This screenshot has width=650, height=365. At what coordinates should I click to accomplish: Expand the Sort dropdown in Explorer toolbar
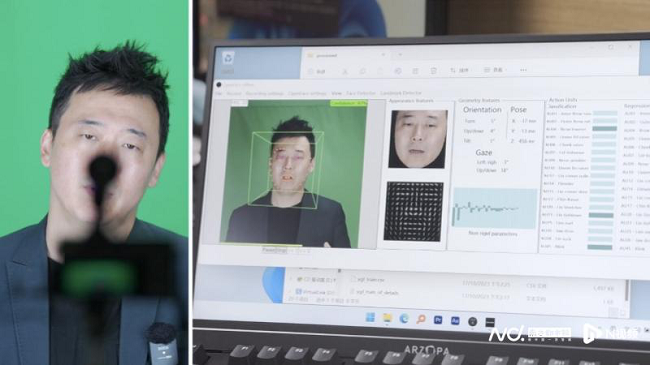coord(460,71)
